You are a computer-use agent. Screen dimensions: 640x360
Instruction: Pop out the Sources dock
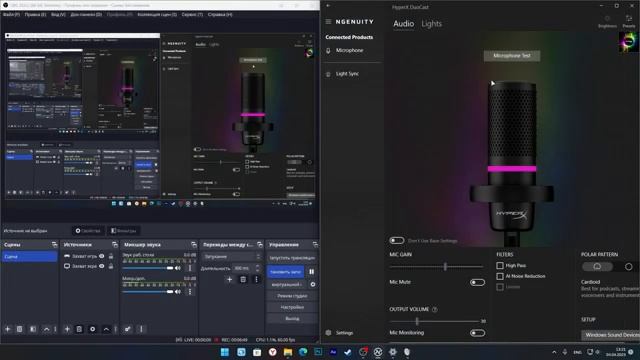[115, 244]
